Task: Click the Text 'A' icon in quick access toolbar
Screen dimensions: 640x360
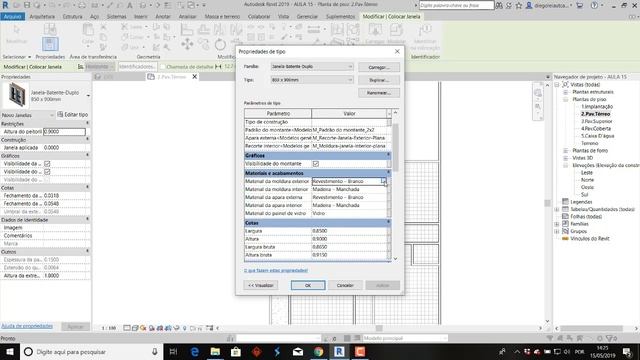Action: [x=130, y=5]
